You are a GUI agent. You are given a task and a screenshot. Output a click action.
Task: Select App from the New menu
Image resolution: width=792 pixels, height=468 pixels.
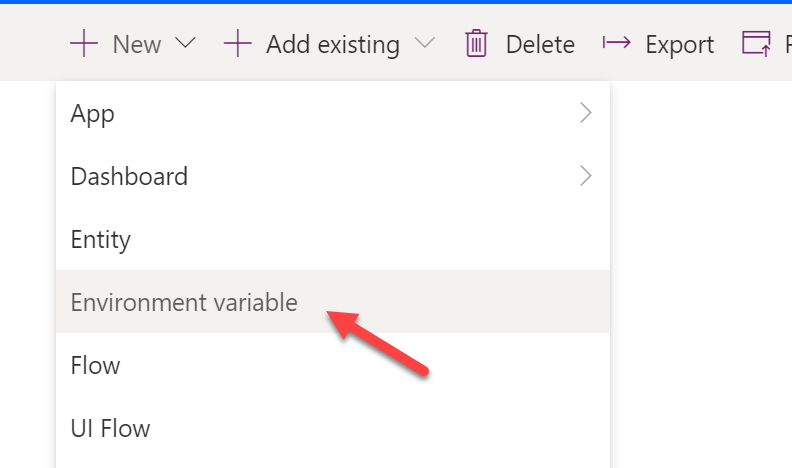point(333,113)
